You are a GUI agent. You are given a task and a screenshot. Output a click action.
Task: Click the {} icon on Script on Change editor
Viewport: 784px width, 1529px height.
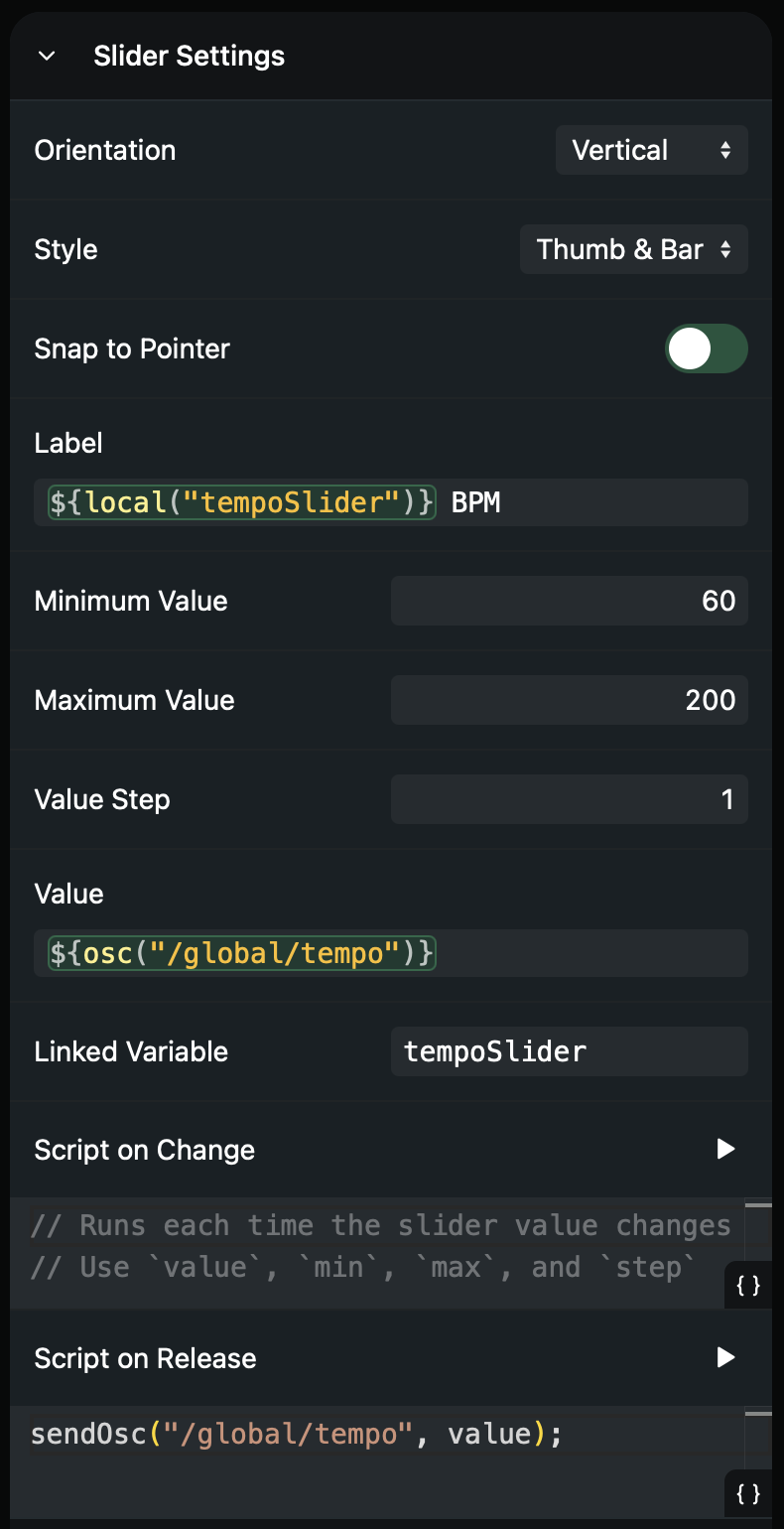click(746, 1286)
